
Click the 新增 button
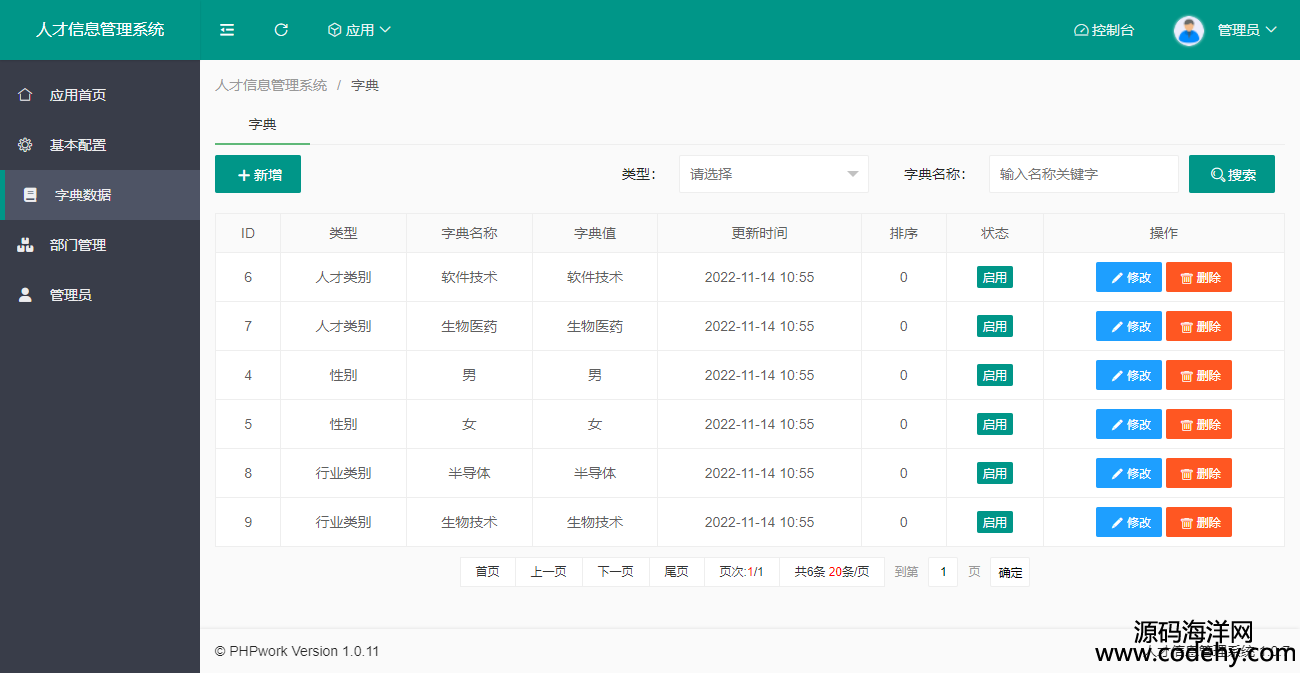[x=258, y=174]
